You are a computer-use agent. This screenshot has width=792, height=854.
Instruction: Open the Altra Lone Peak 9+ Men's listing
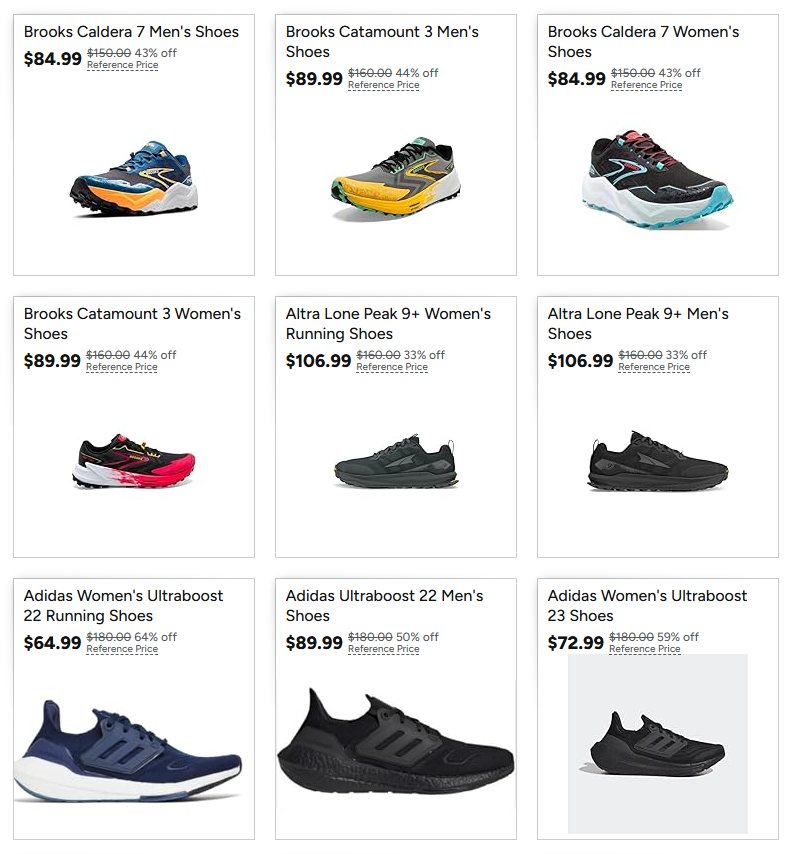(642, 323)
